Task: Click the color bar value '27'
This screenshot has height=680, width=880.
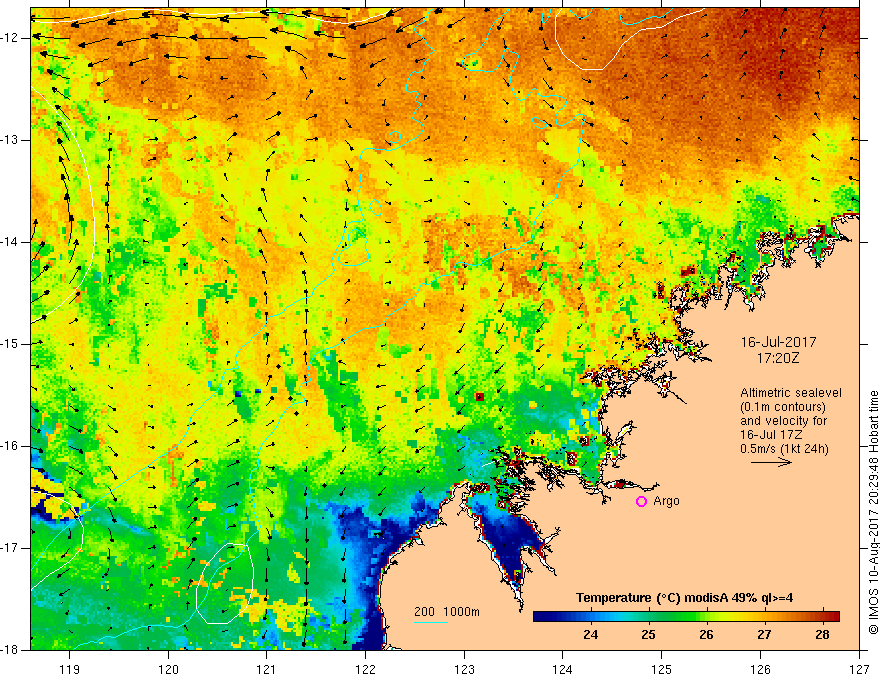Action: 764,635
